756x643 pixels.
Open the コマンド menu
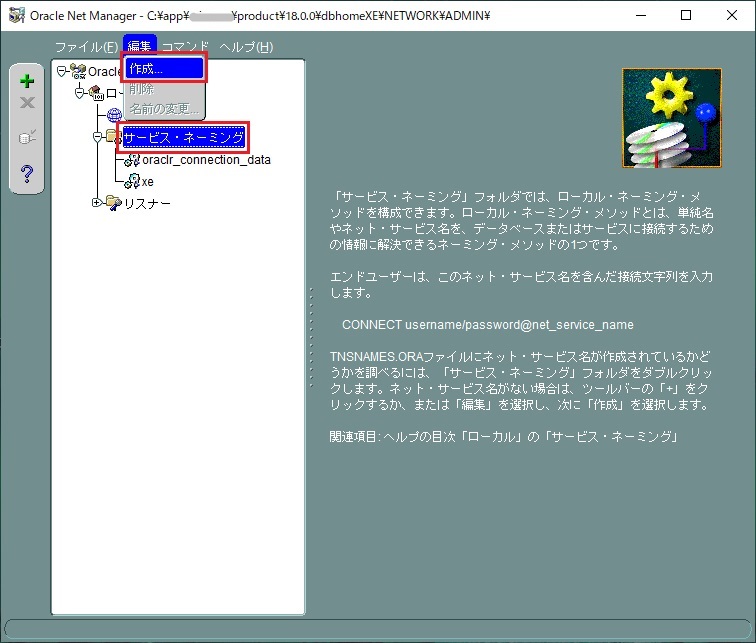click(185, 46)
